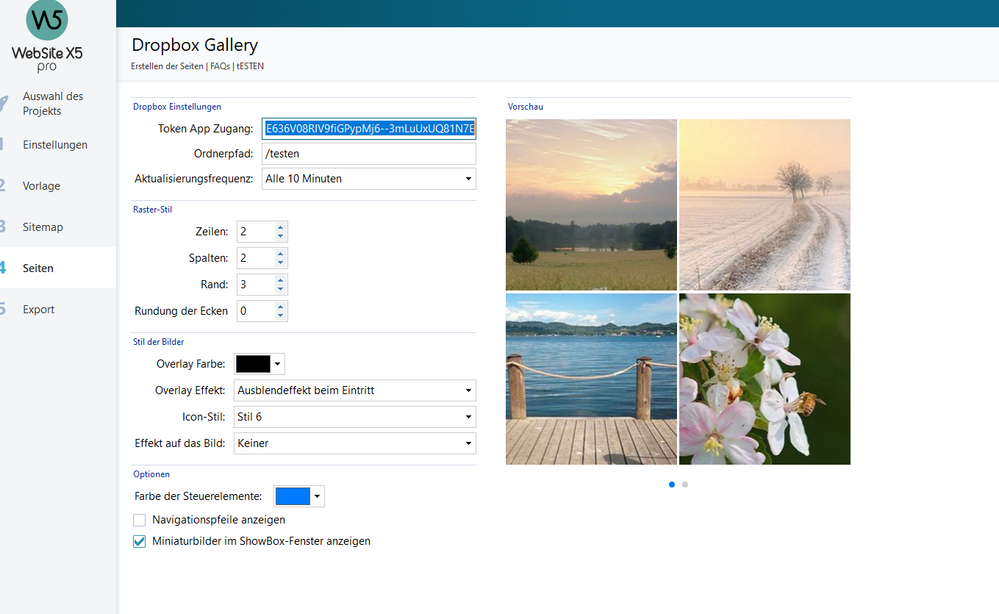Decrease Rundung der Ecken with down arrow

[281, 316]
